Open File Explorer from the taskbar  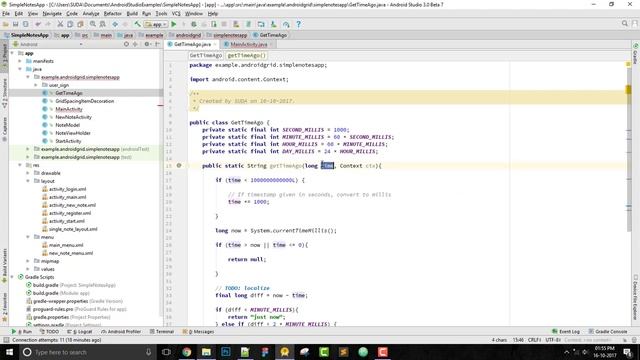206,352
